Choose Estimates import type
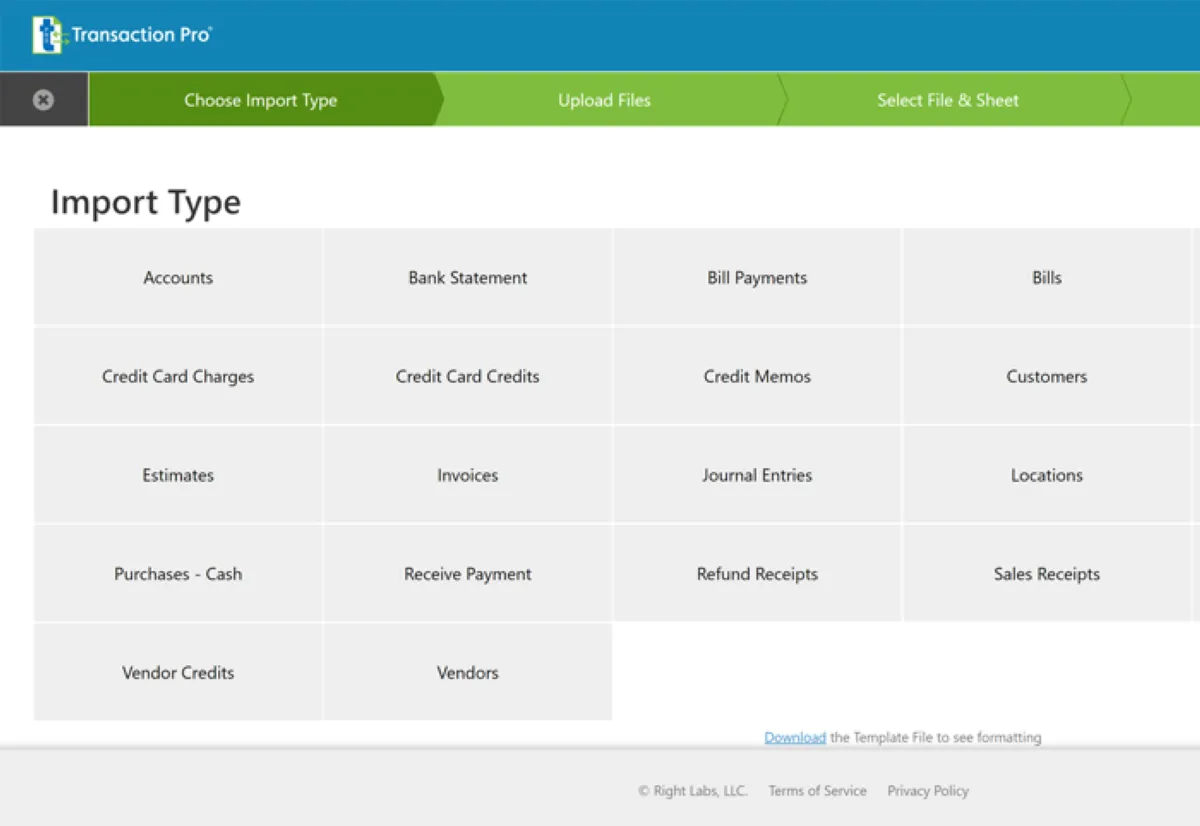Screen dimensions: 1200x826 point(178,475)
